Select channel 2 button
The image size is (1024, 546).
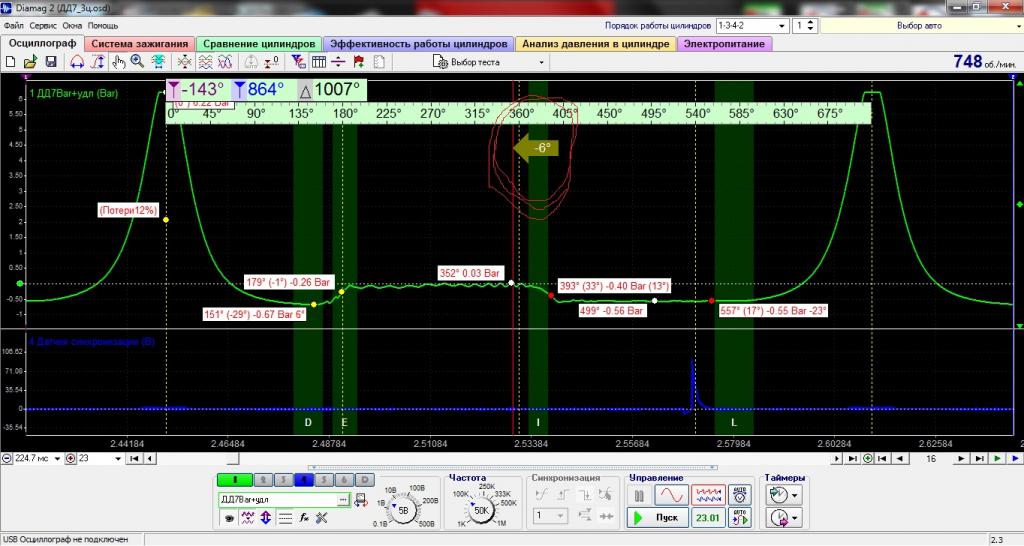click(263, 479)
